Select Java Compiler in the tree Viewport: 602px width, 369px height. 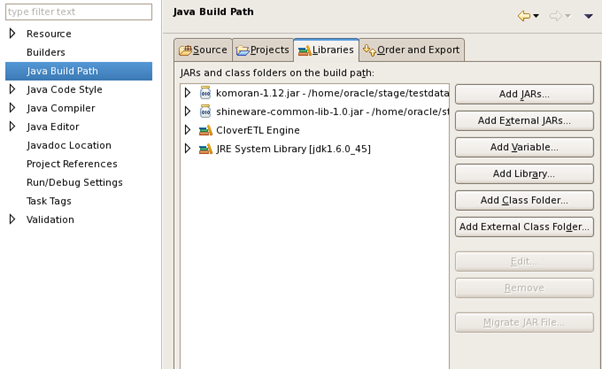[61, 108]
